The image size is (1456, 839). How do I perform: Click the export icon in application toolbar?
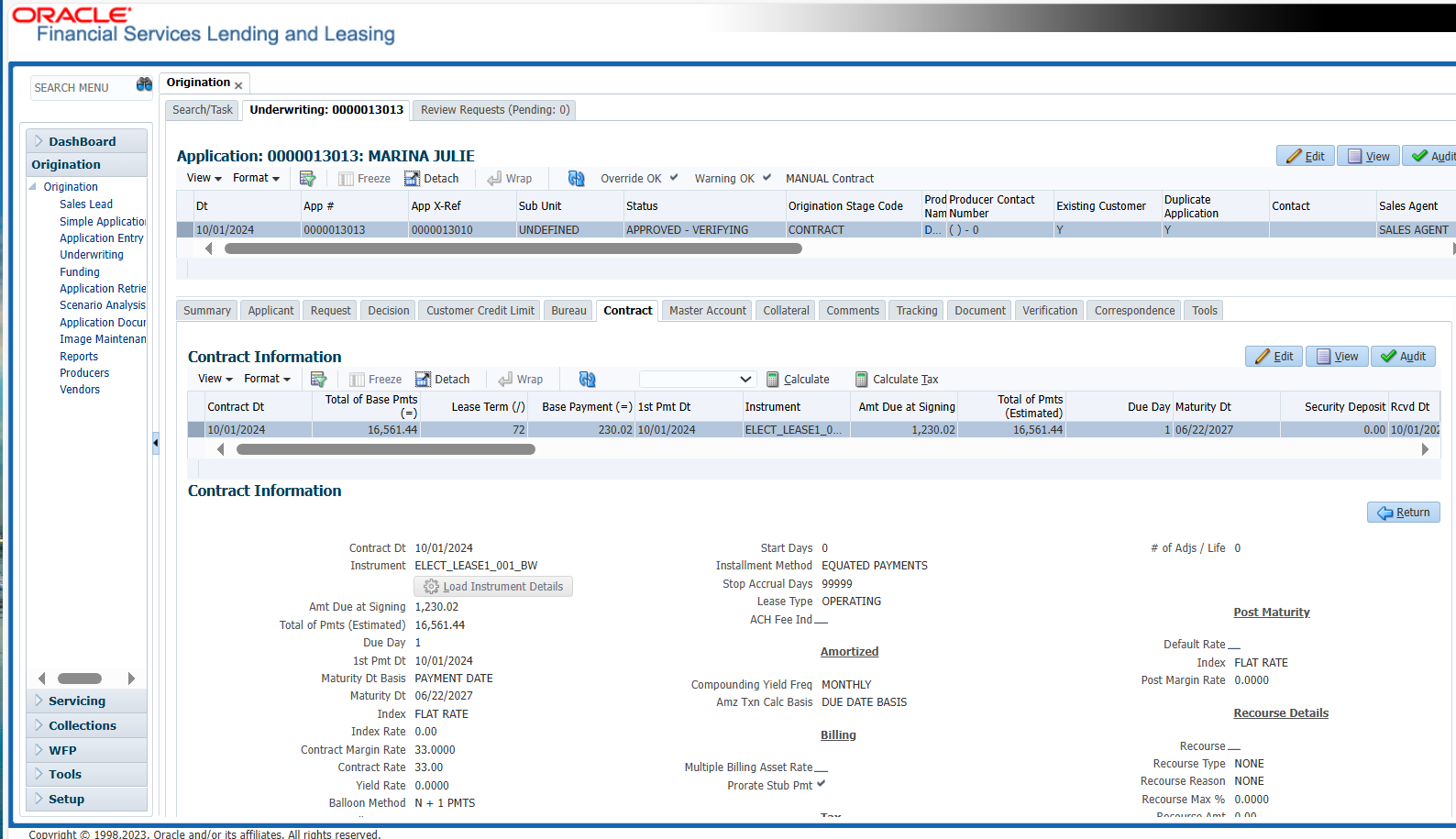[307, 179]
